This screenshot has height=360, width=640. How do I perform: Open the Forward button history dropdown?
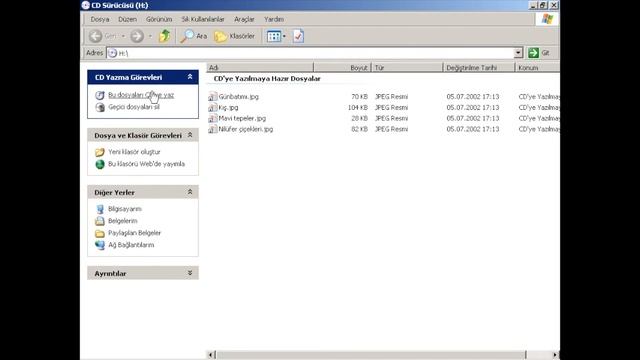point(150,36)
